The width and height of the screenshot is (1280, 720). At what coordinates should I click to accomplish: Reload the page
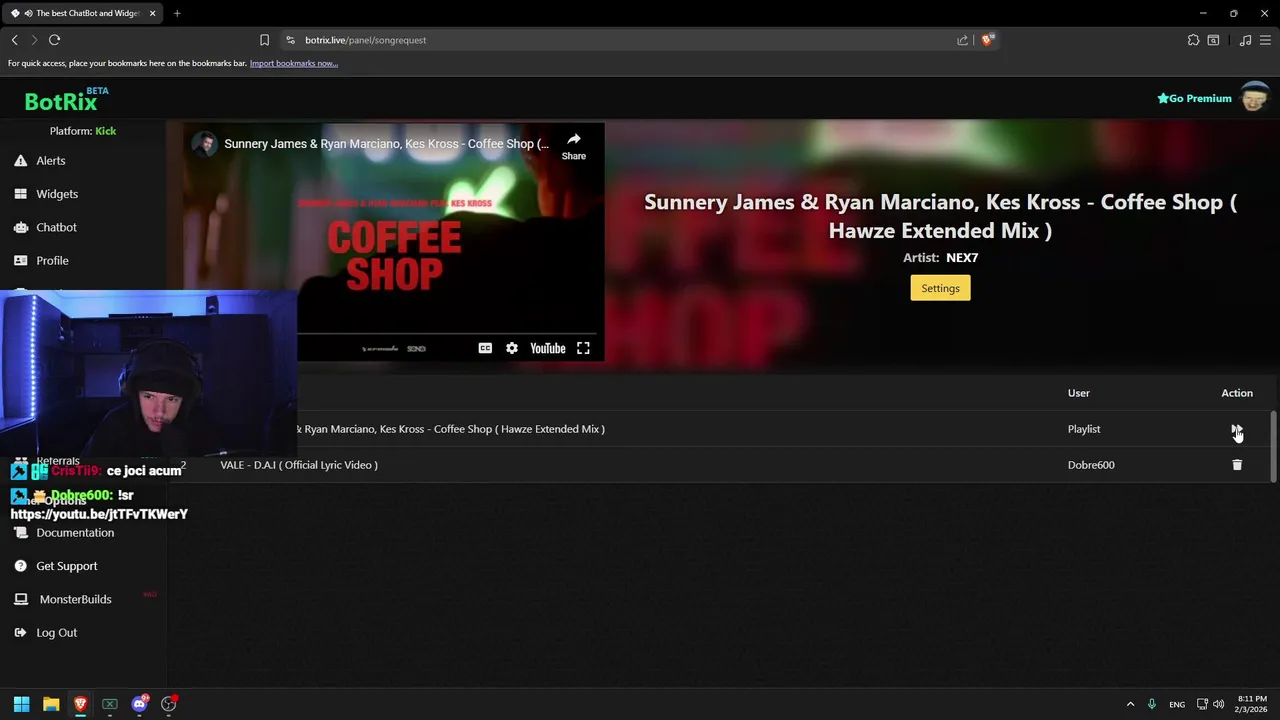55,40
